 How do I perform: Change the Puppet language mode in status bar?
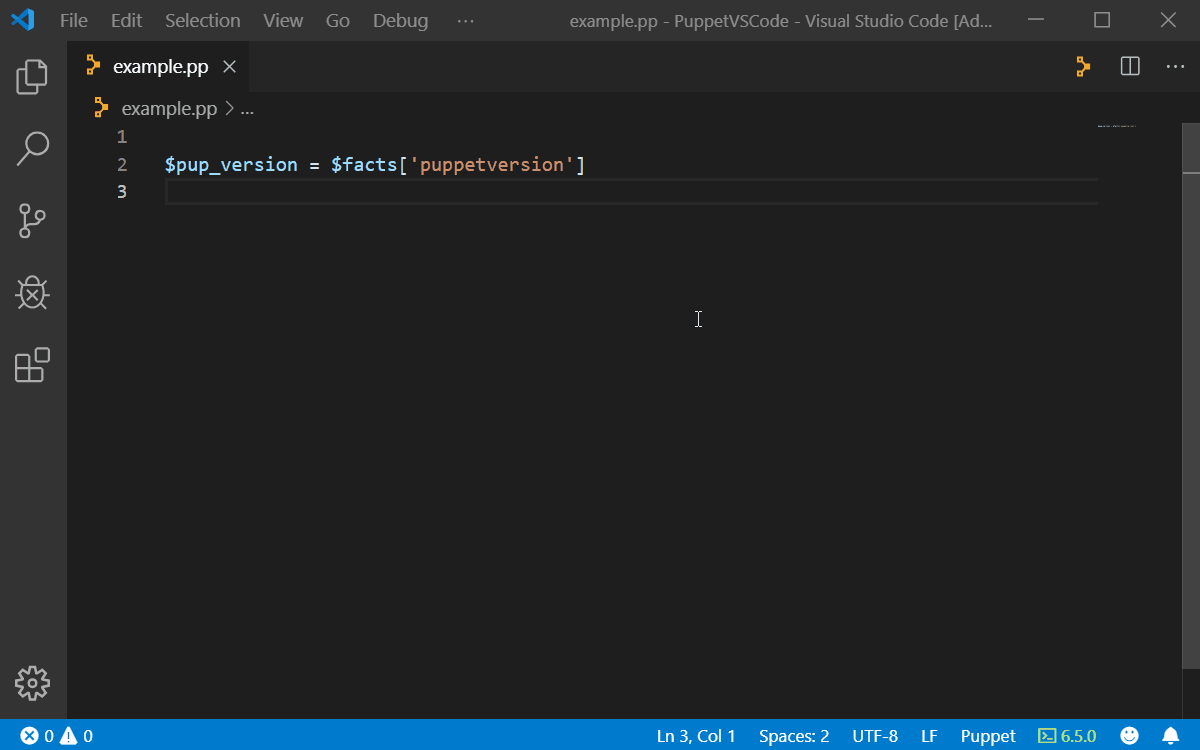988,735
